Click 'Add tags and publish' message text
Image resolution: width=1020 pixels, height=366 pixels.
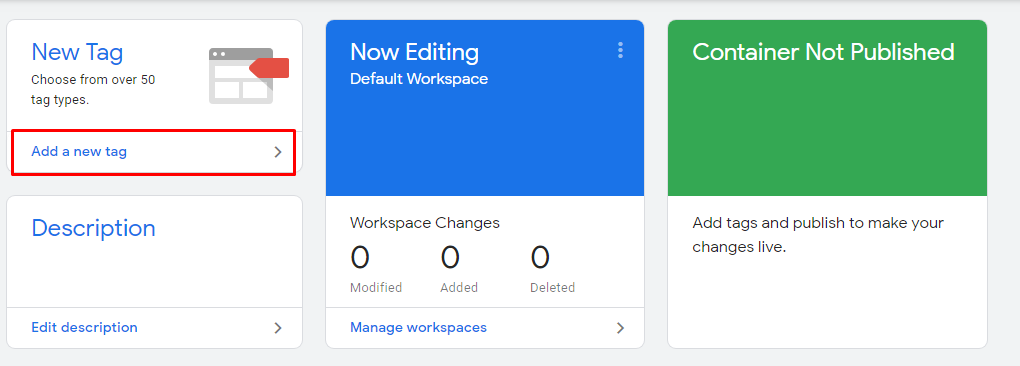pyautogui.click(x=818, y=235)
